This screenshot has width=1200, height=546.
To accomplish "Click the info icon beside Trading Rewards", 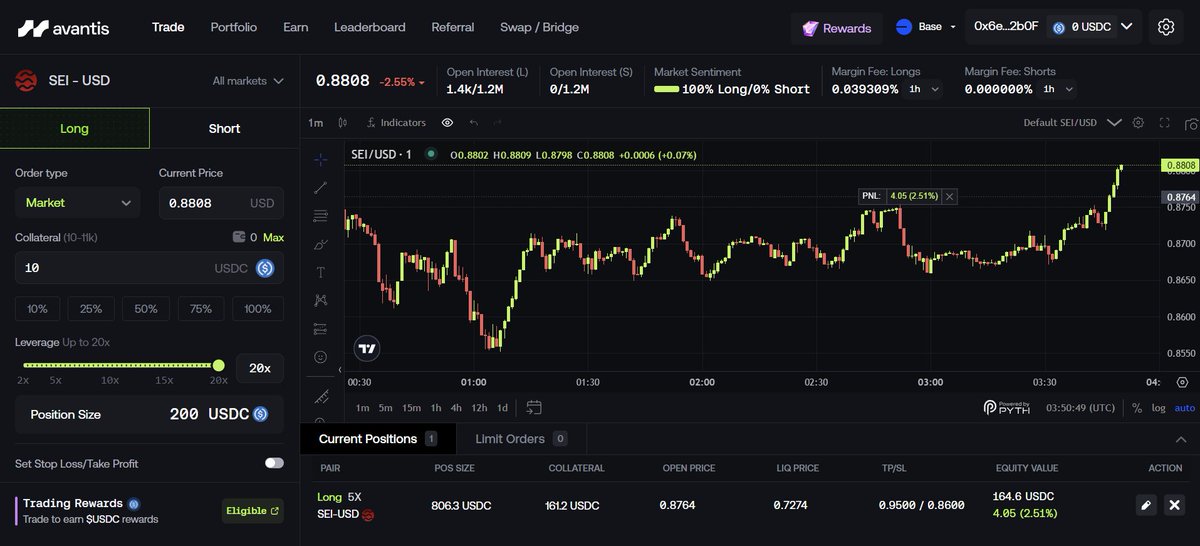I will pos(134,504).
